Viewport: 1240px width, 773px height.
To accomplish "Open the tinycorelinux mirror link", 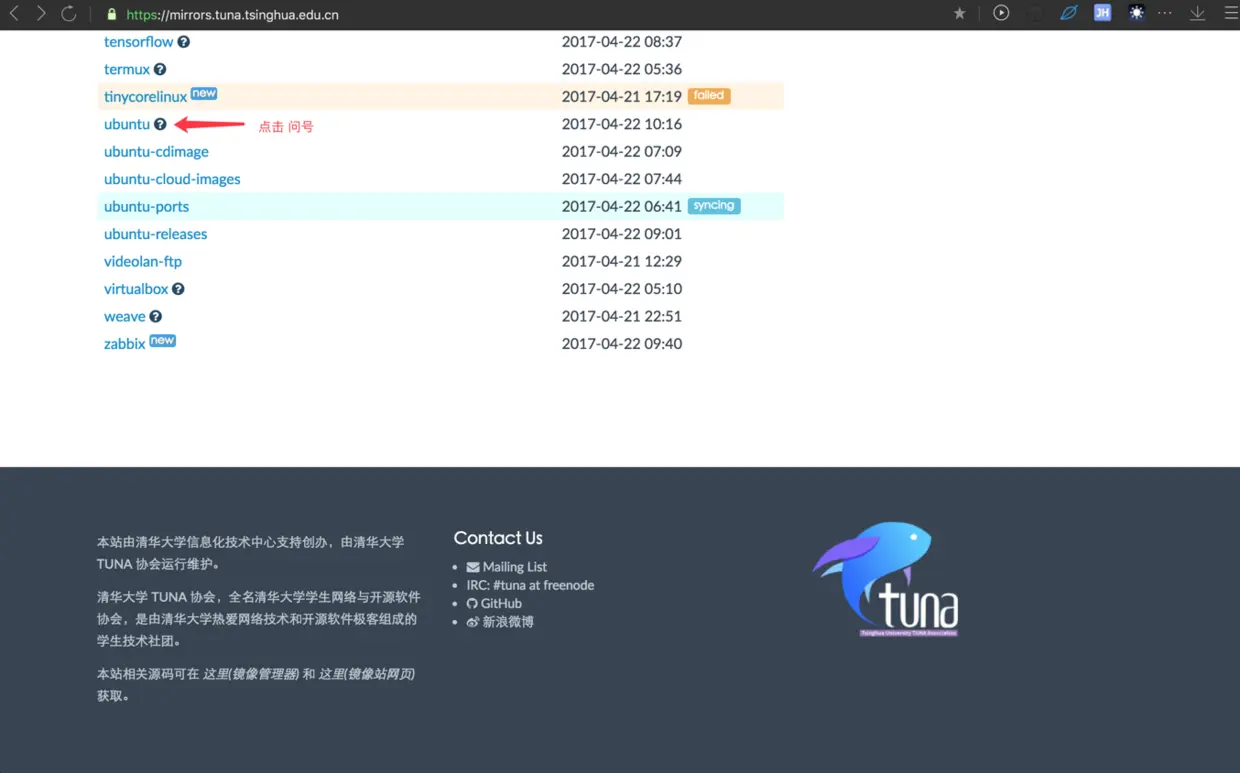I will pos(145,97).
